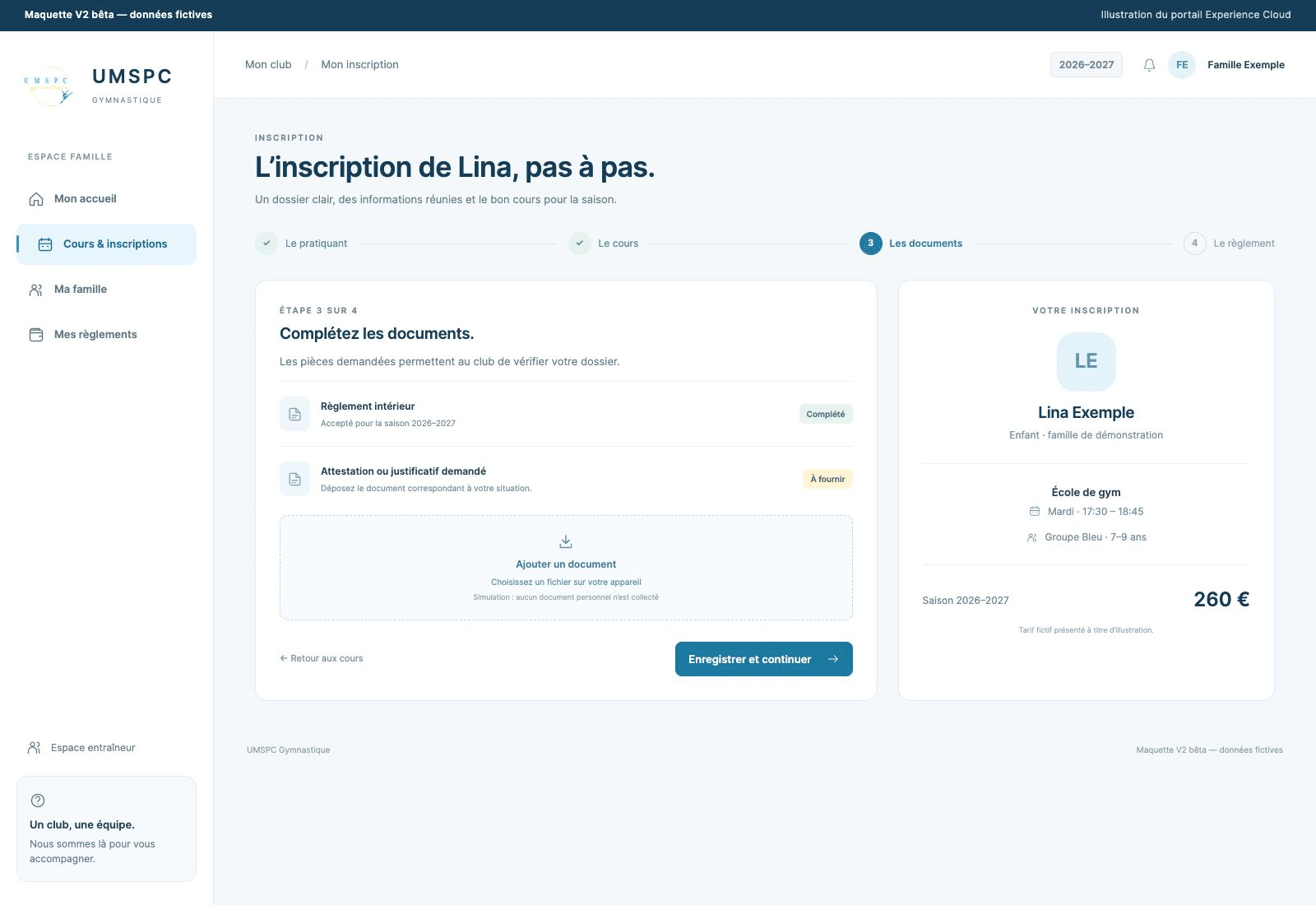Click Attestation ou justificatif demandé title

(x=403, y=471)
